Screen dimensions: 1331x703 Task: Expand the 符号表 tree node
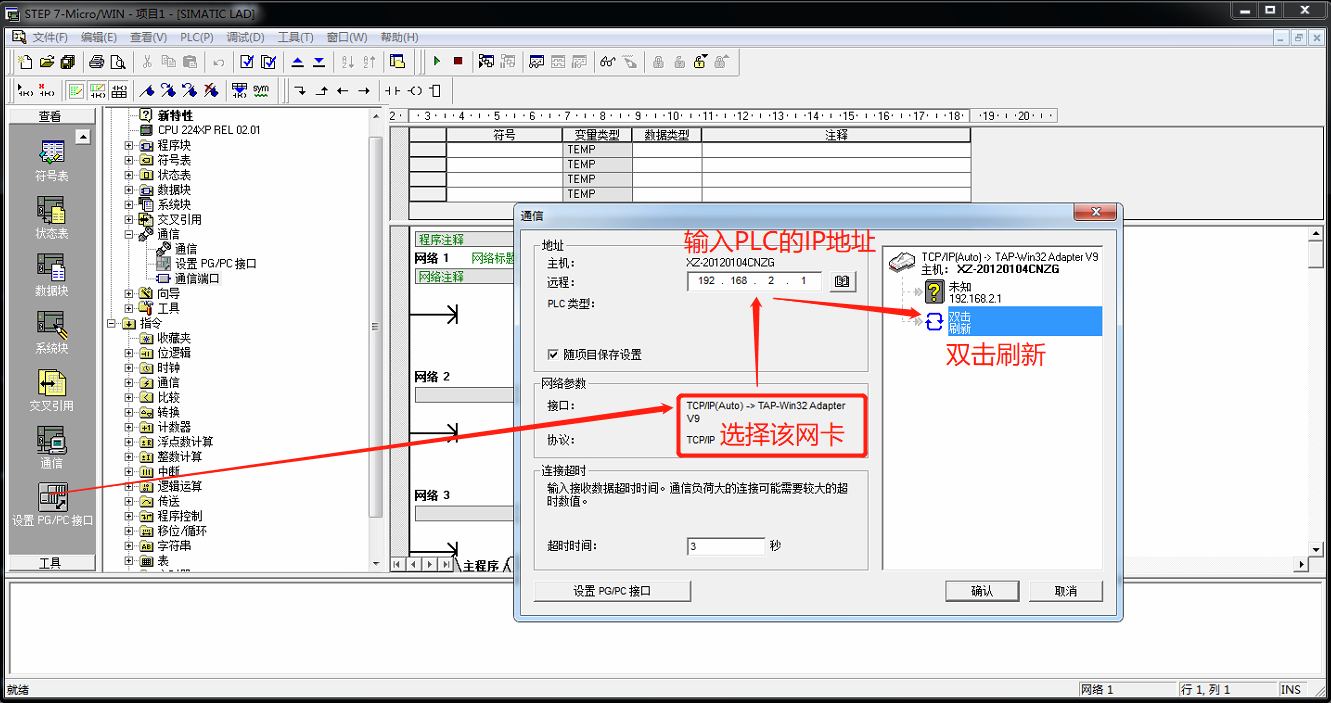129,160
